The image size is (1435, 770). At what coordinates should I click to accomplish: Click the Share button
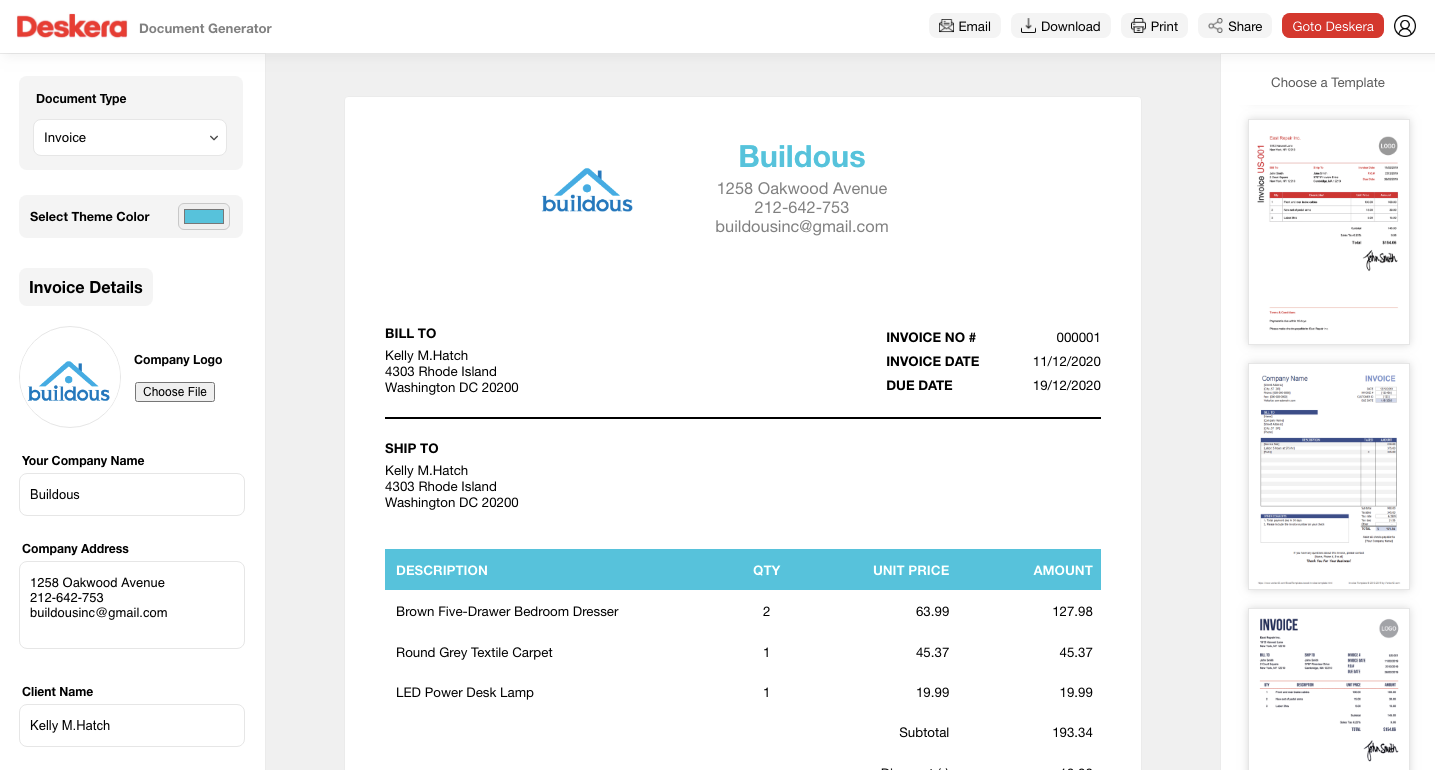pyautogui.click(x=1235, y=26)
